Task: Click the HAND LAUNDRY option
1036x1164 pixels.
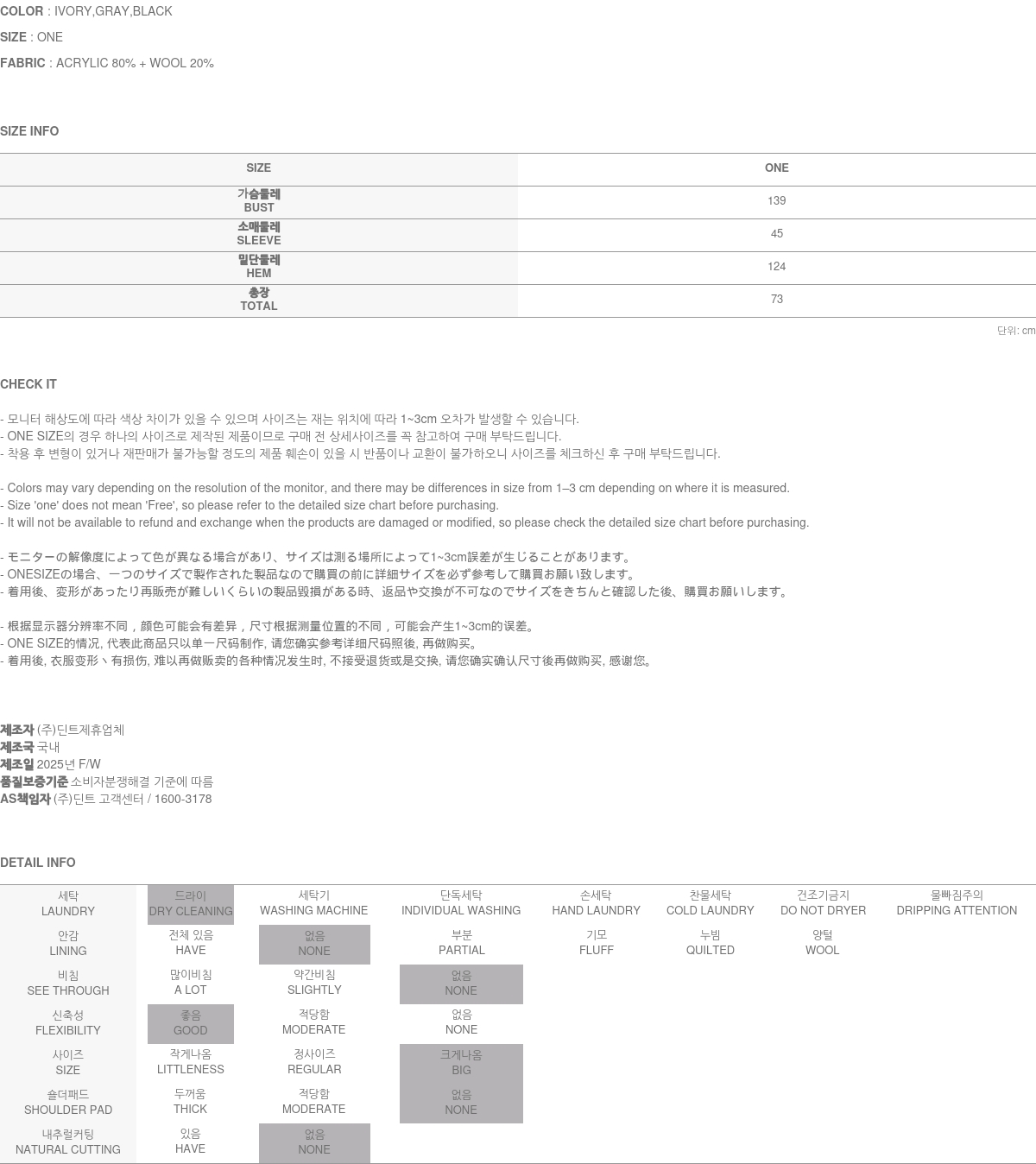Action: (x=596, y=903)
